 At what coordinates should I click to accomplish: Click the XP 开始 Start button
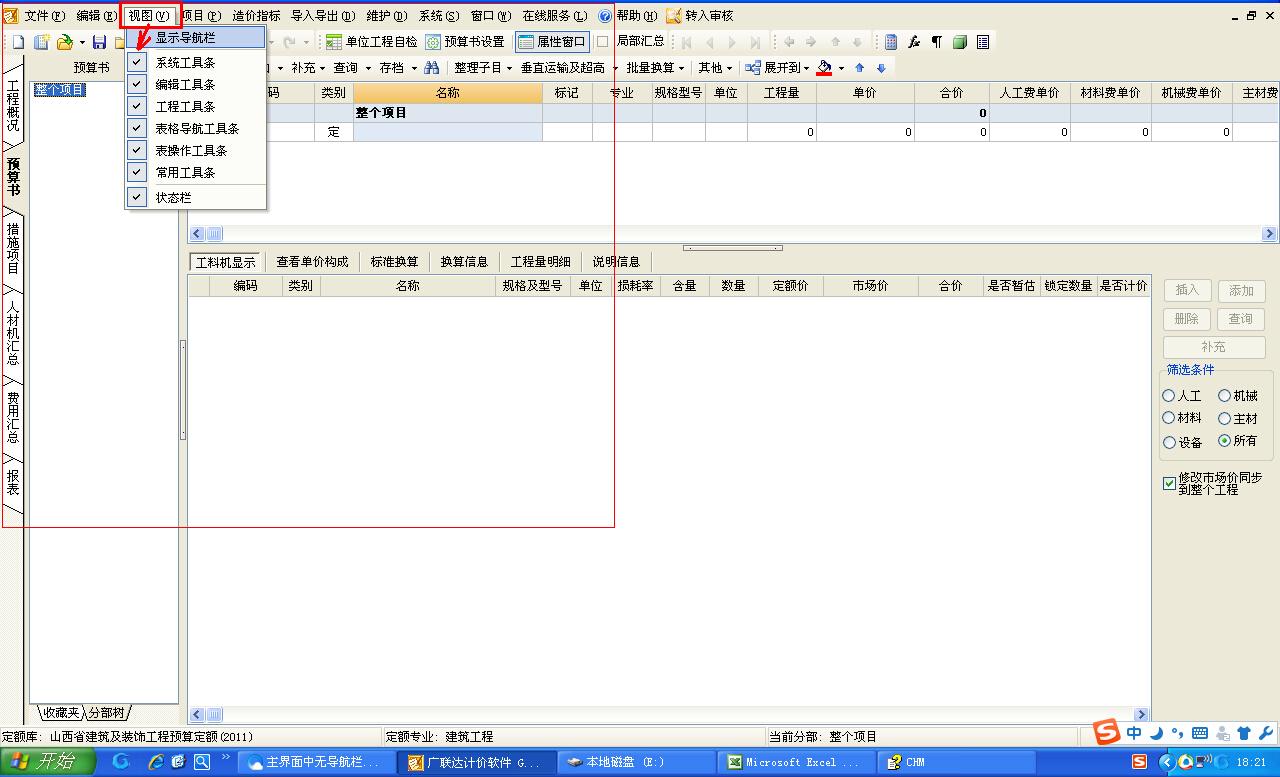[x=48, y=762]
